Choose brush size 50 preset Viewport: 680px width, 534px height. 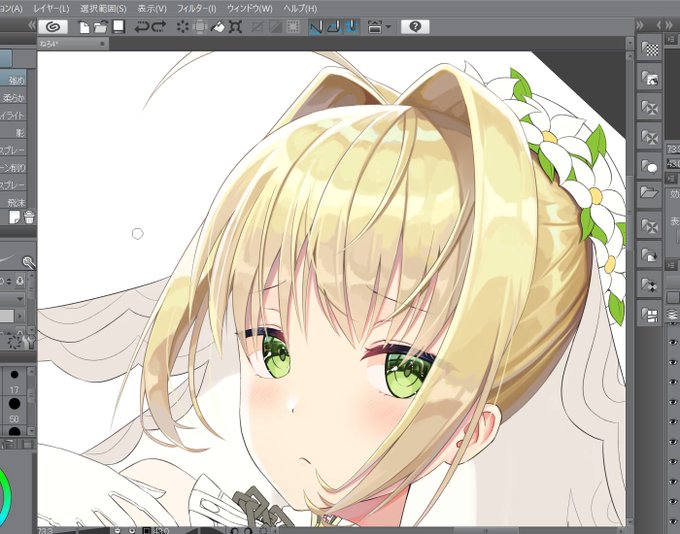(x=14, y=410)
